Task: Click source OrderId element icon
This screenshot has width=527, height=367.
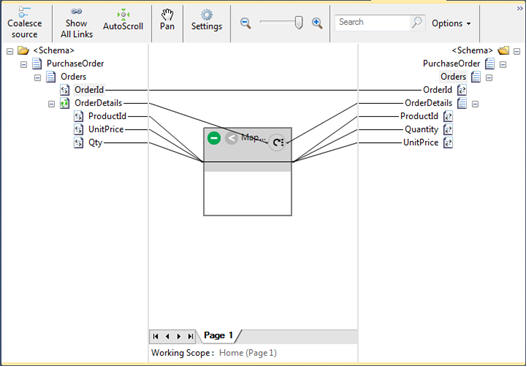Action: click(x=65, y=90)
